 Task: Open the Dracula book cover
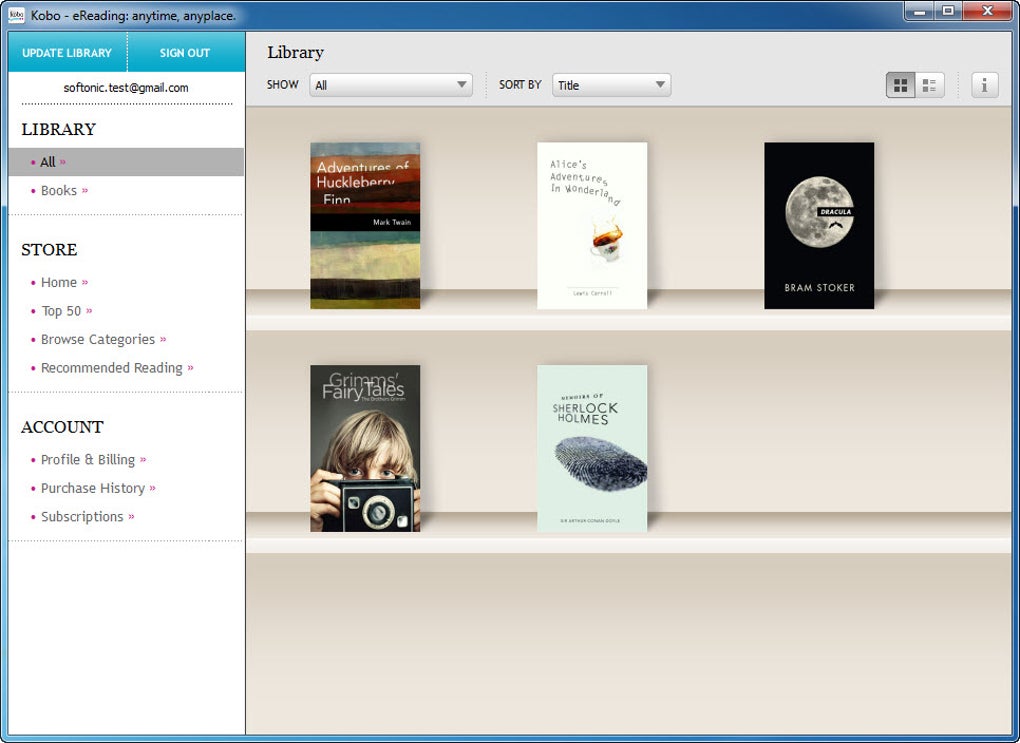coord(819,226)
